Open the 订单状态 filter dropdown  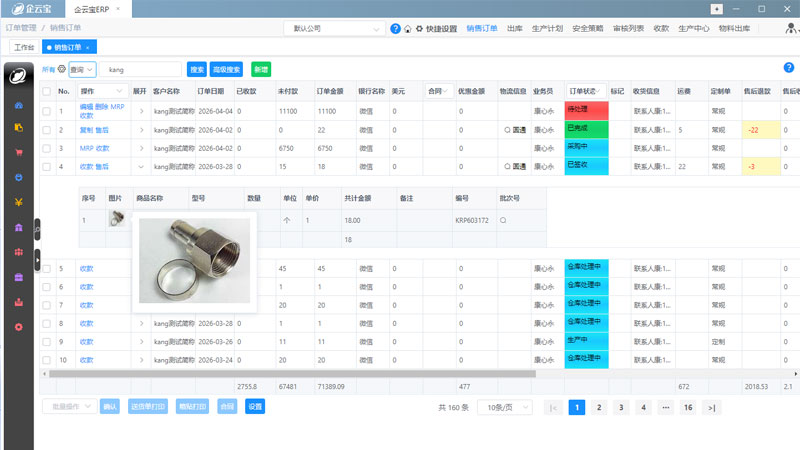pos(586,91)
